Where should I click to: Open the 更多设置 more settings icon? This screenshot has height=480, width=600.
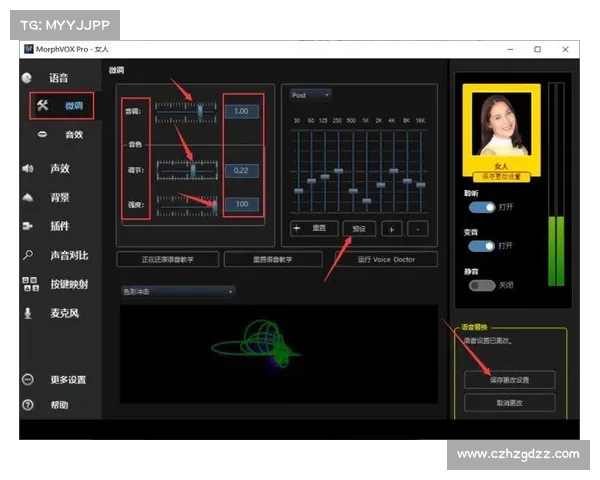click(28, 379)
